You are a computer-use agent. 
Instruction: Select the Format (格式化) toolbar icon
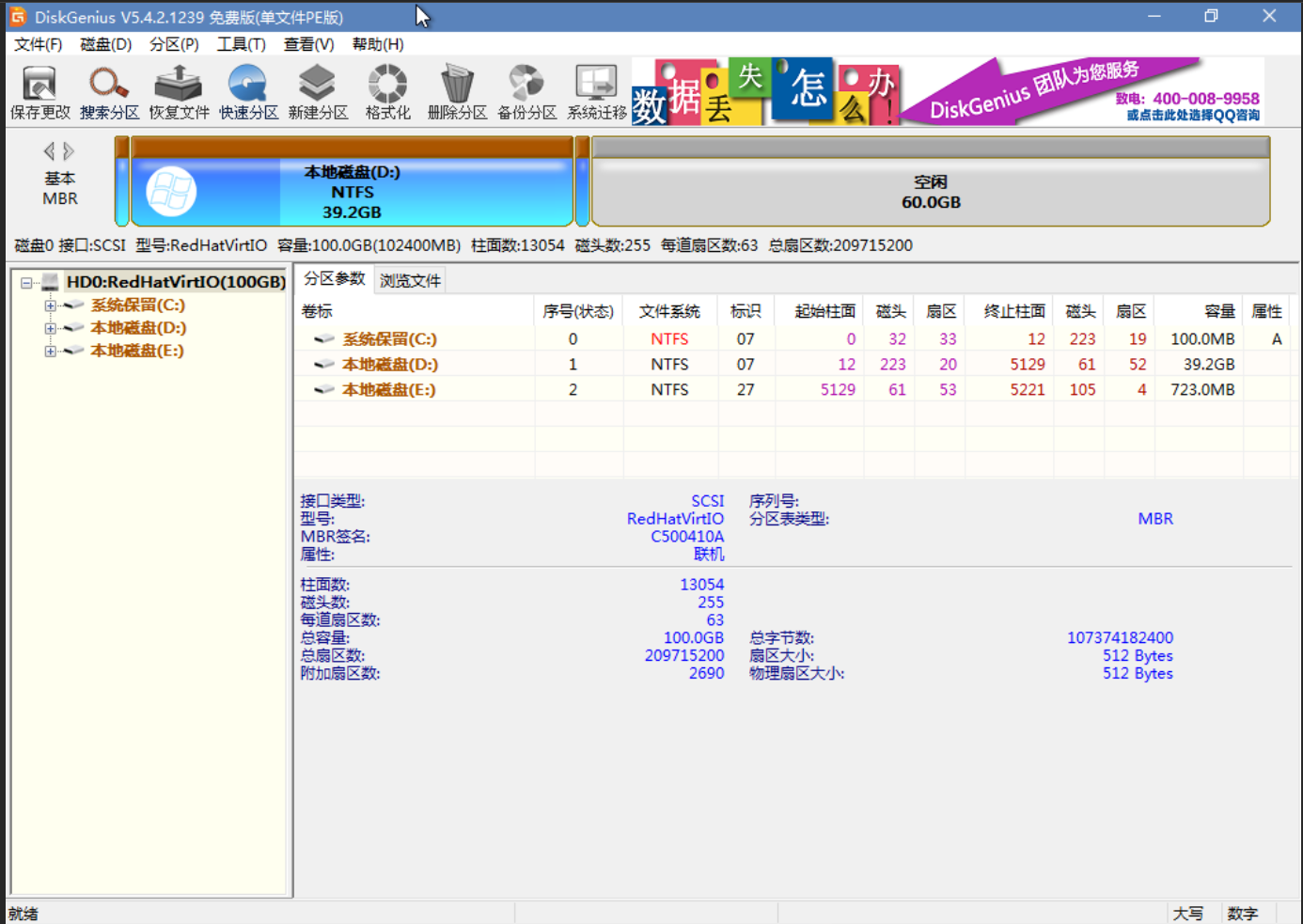(x=387, y=93)
